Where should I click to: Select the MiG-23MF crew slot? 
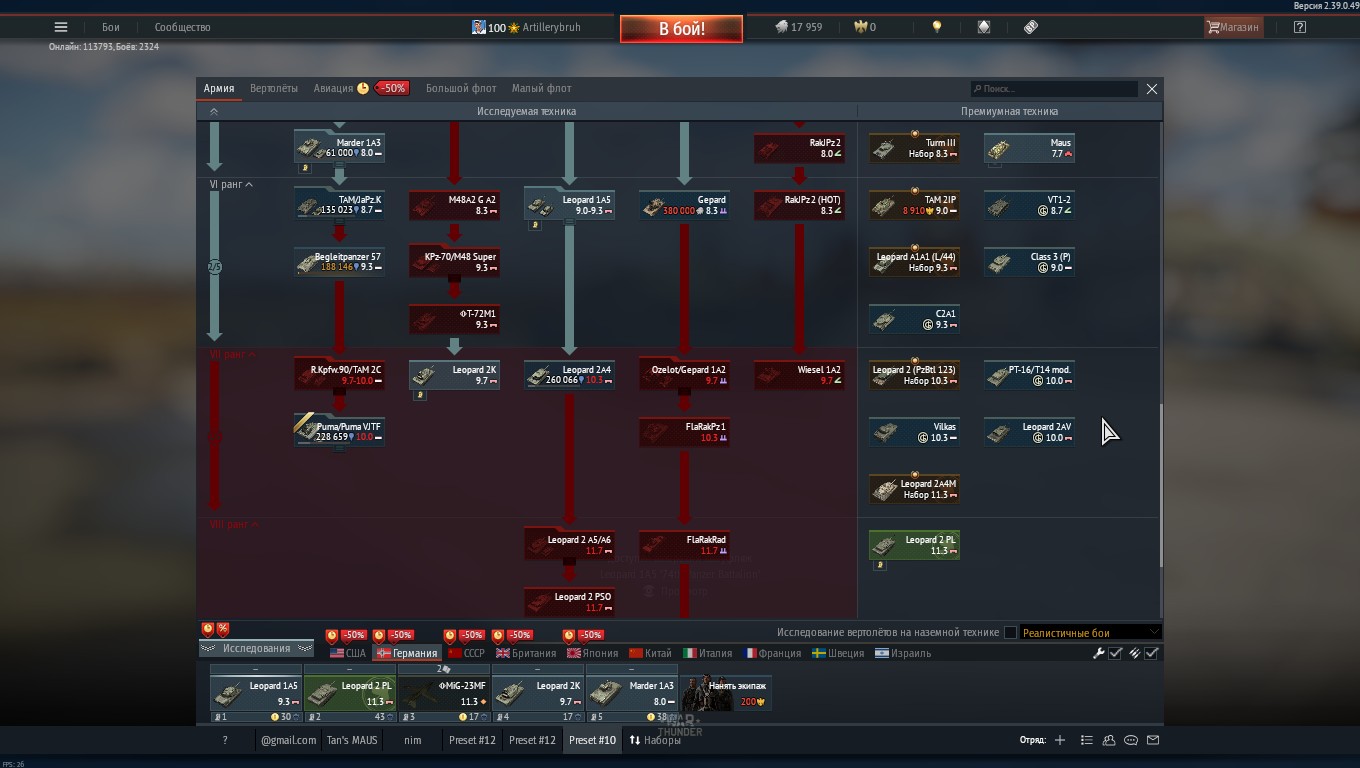[443, 693]
